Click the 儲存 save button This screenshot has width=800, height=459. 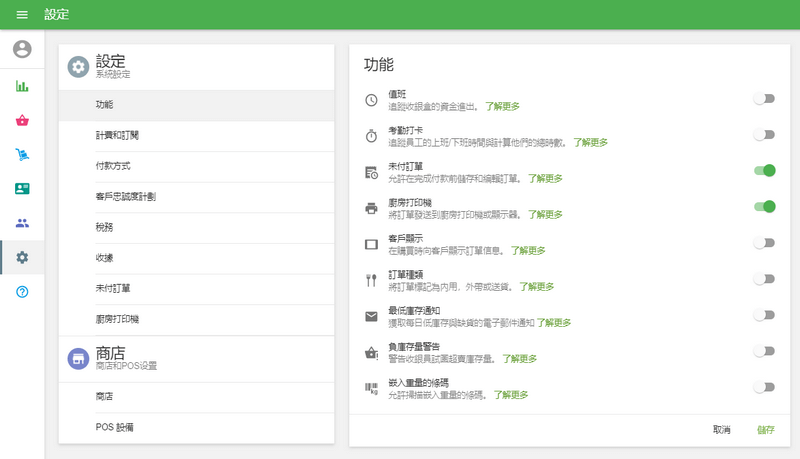point(766,429)
